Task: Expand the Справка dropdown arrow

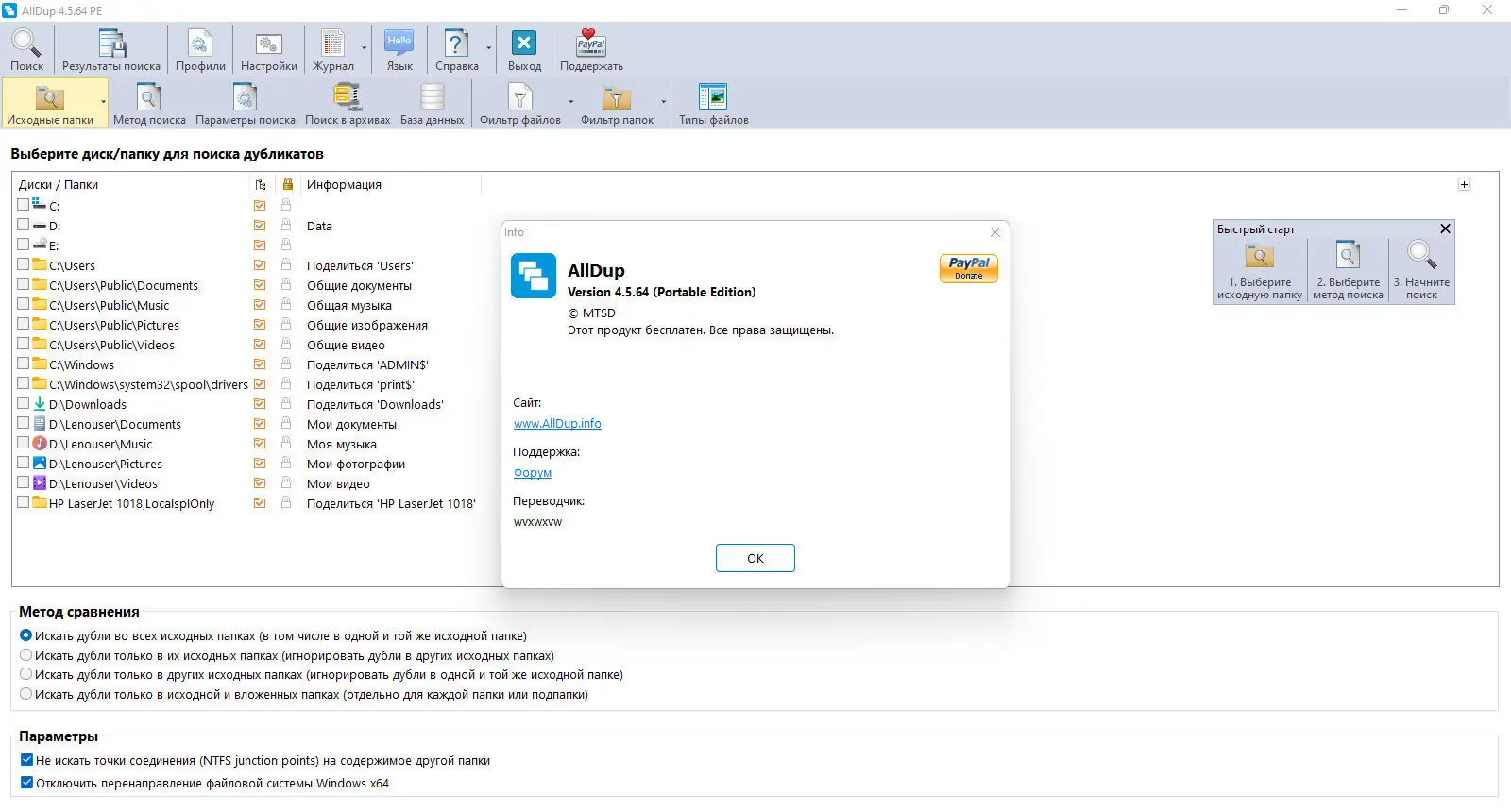Action: (489, 48)
